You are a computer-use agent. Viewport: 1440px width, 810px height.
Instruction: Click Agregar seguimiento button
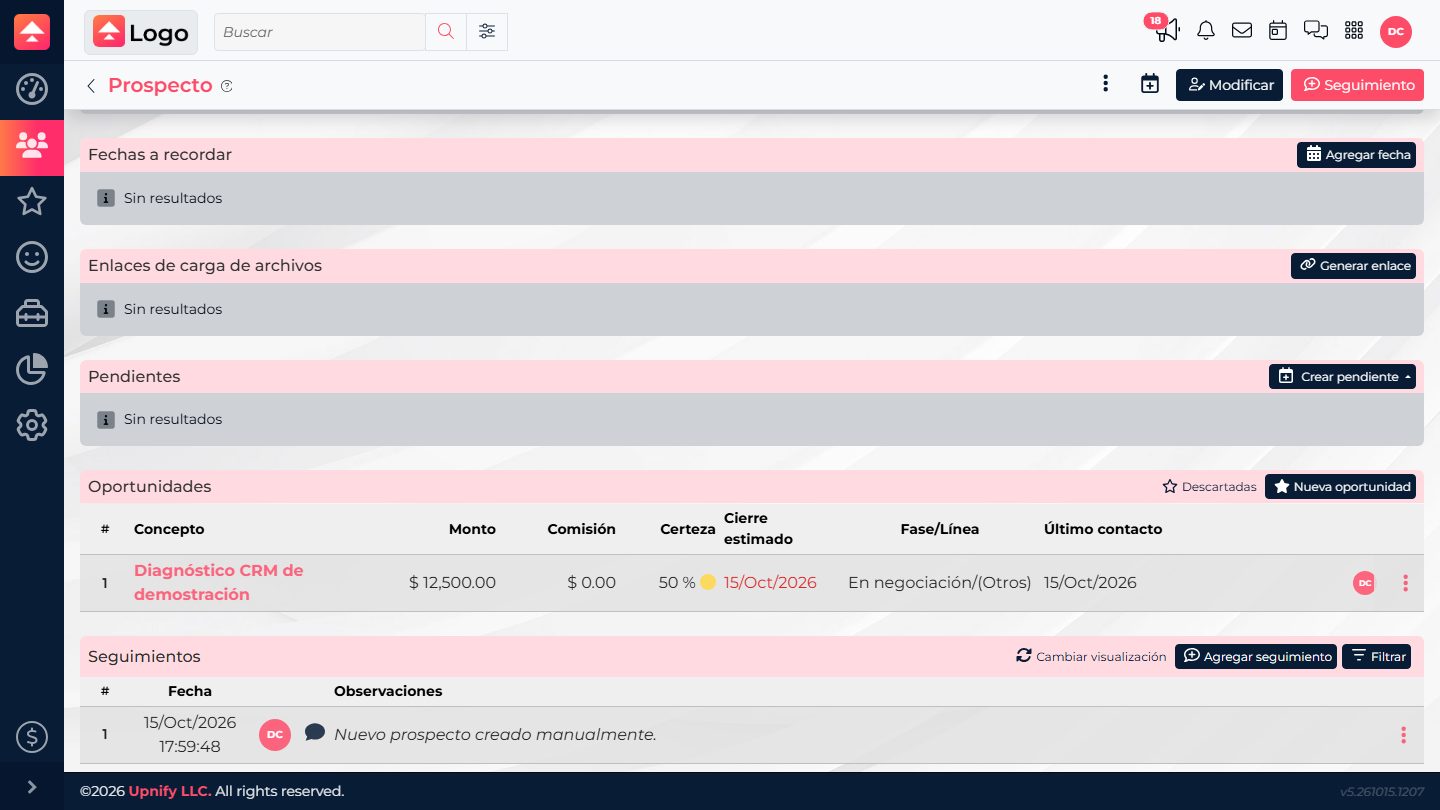click(x=1256, y=657)
